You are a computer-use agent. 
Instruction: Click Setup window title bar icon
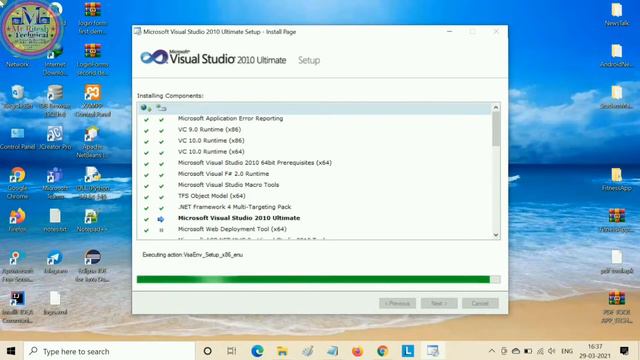138,31
